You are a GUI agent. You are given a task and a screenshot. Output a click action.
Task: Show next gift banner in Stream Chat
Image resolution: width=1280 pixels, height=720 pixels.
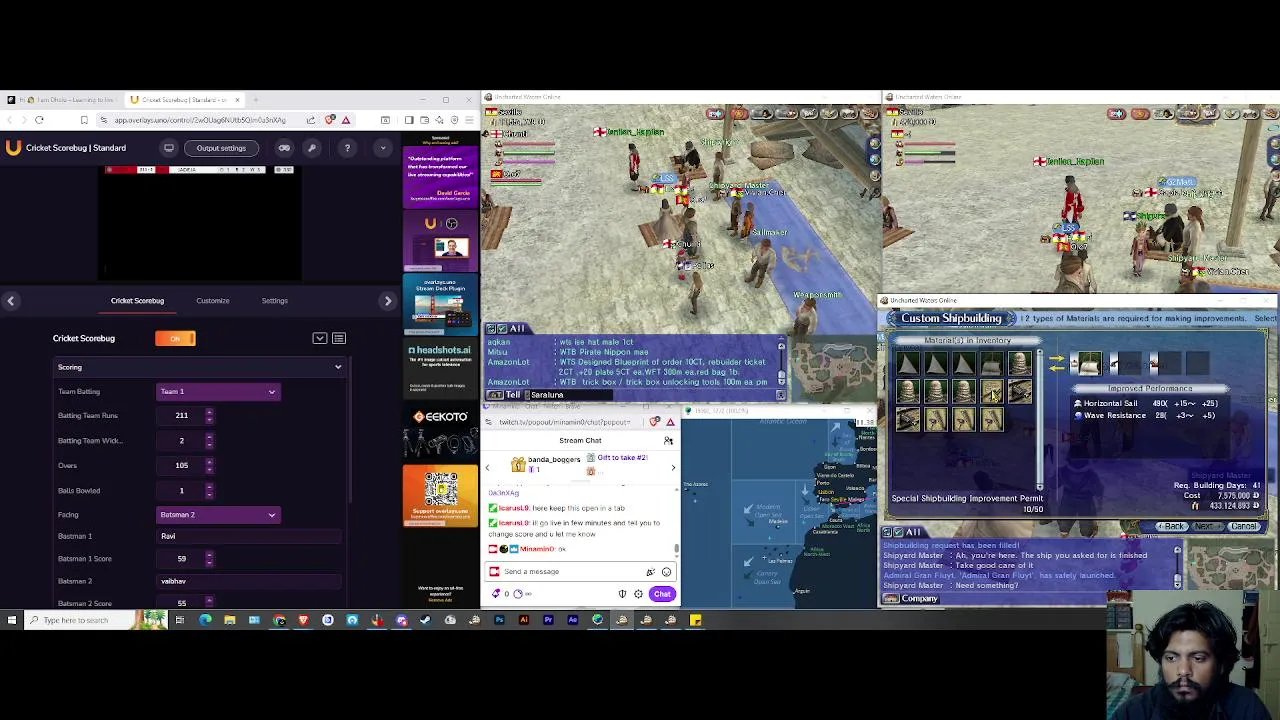673,468
